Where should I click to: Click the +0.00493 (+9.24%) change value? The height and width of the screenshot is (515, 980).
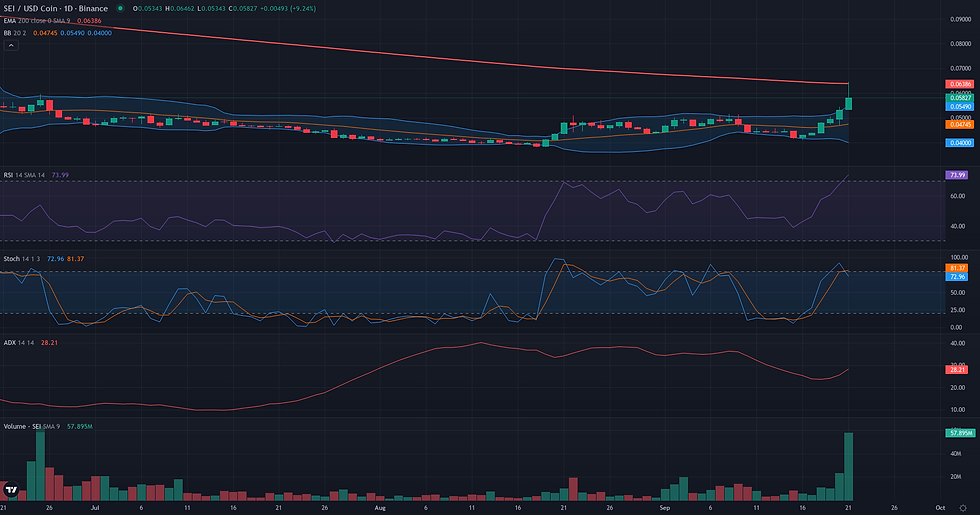point(289,9)
